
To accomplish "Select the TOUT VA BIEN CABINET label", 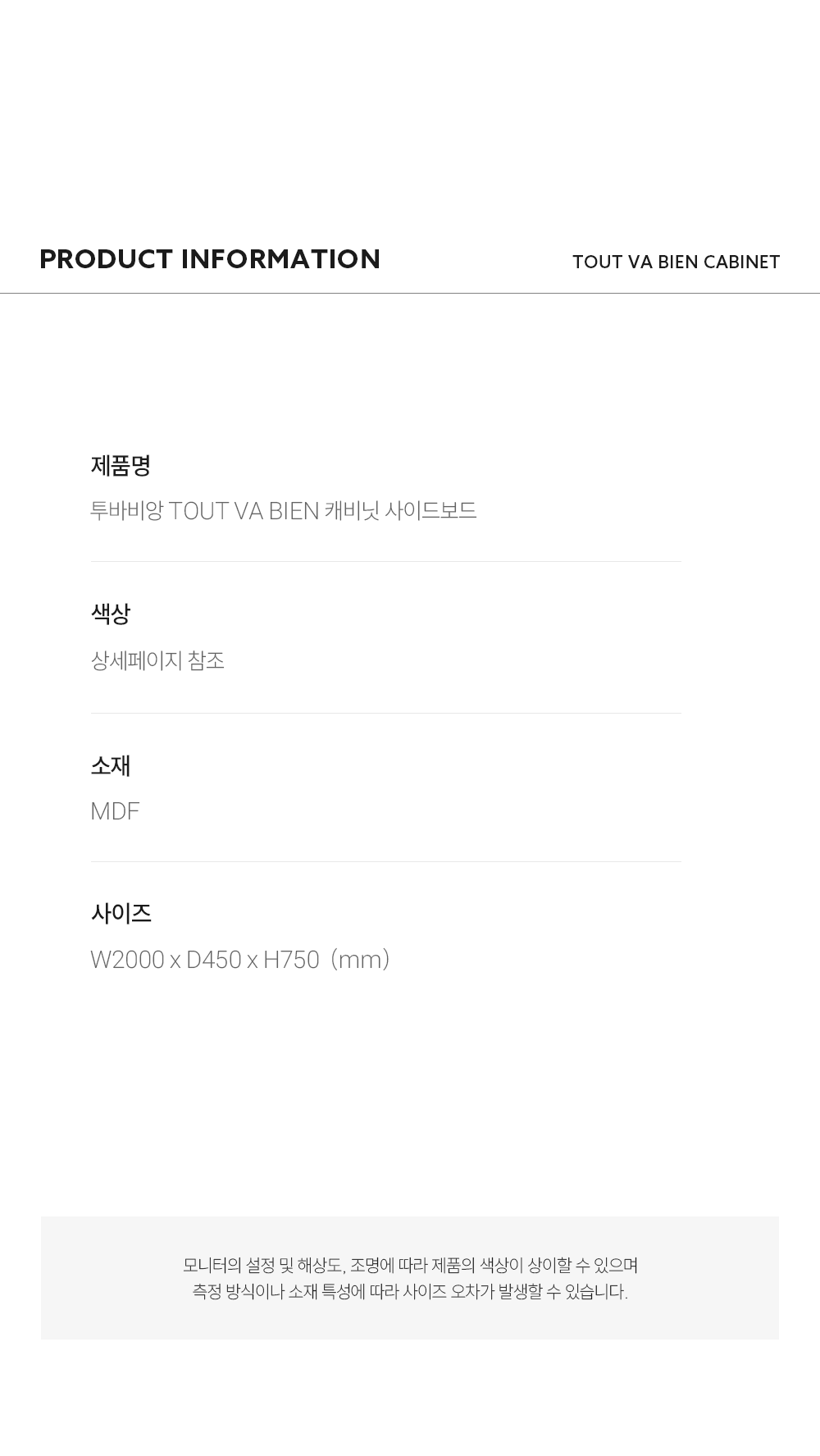I will pyautogui.click(x=676, y=262).
